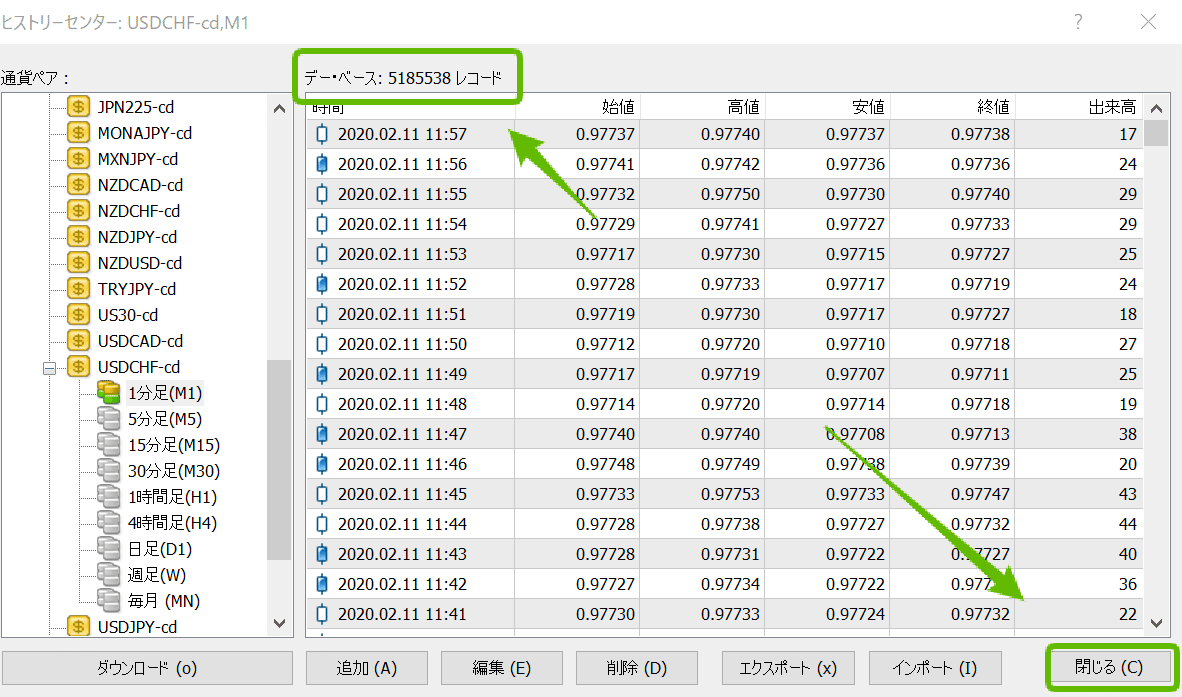The width and height of the screenshot is (1182, 697).
Task: Click the database icon for 週足(W)
Action: tap(109, 575)
